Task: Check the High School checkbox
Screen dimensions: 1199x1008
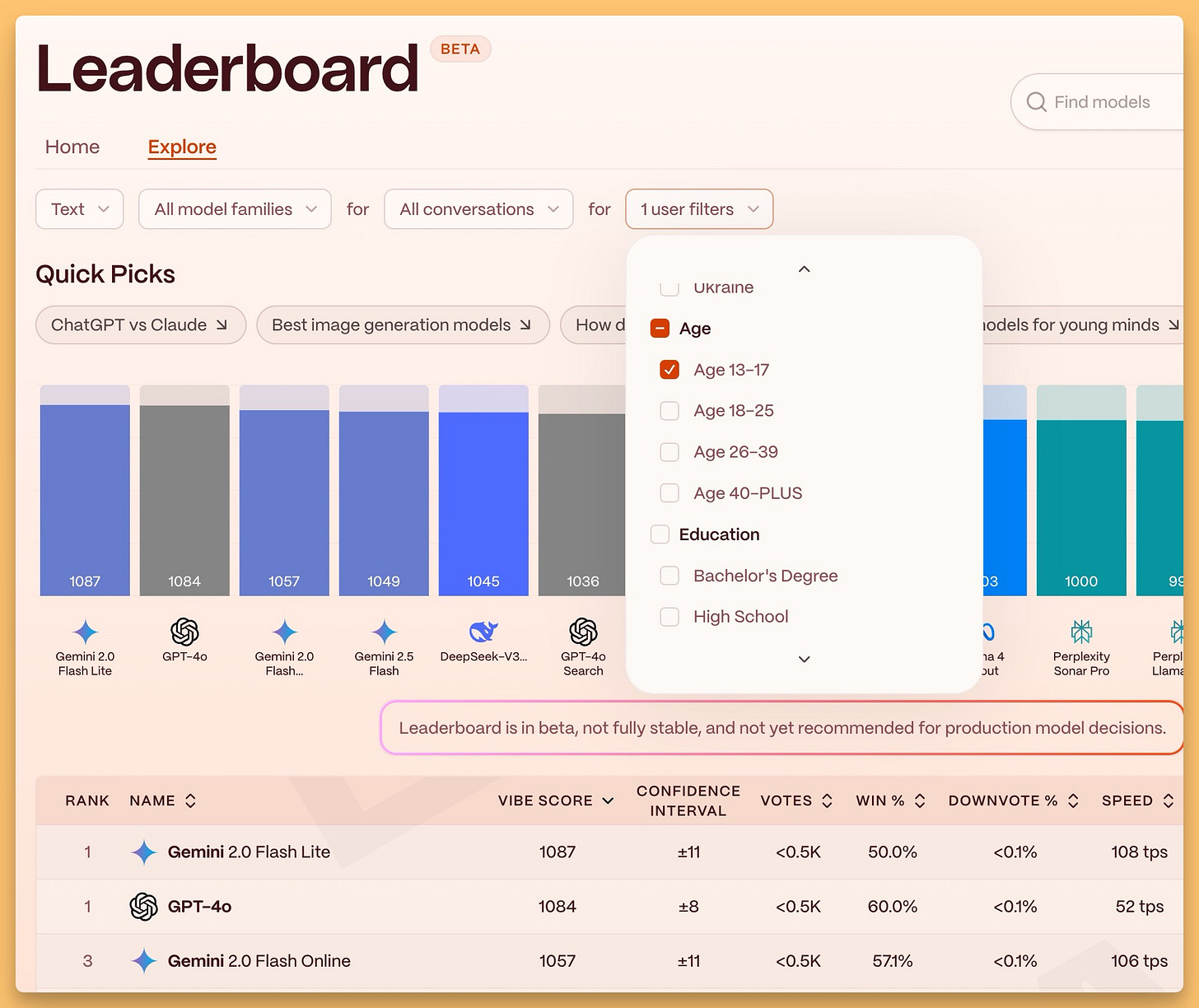Action: pos(669,617)
